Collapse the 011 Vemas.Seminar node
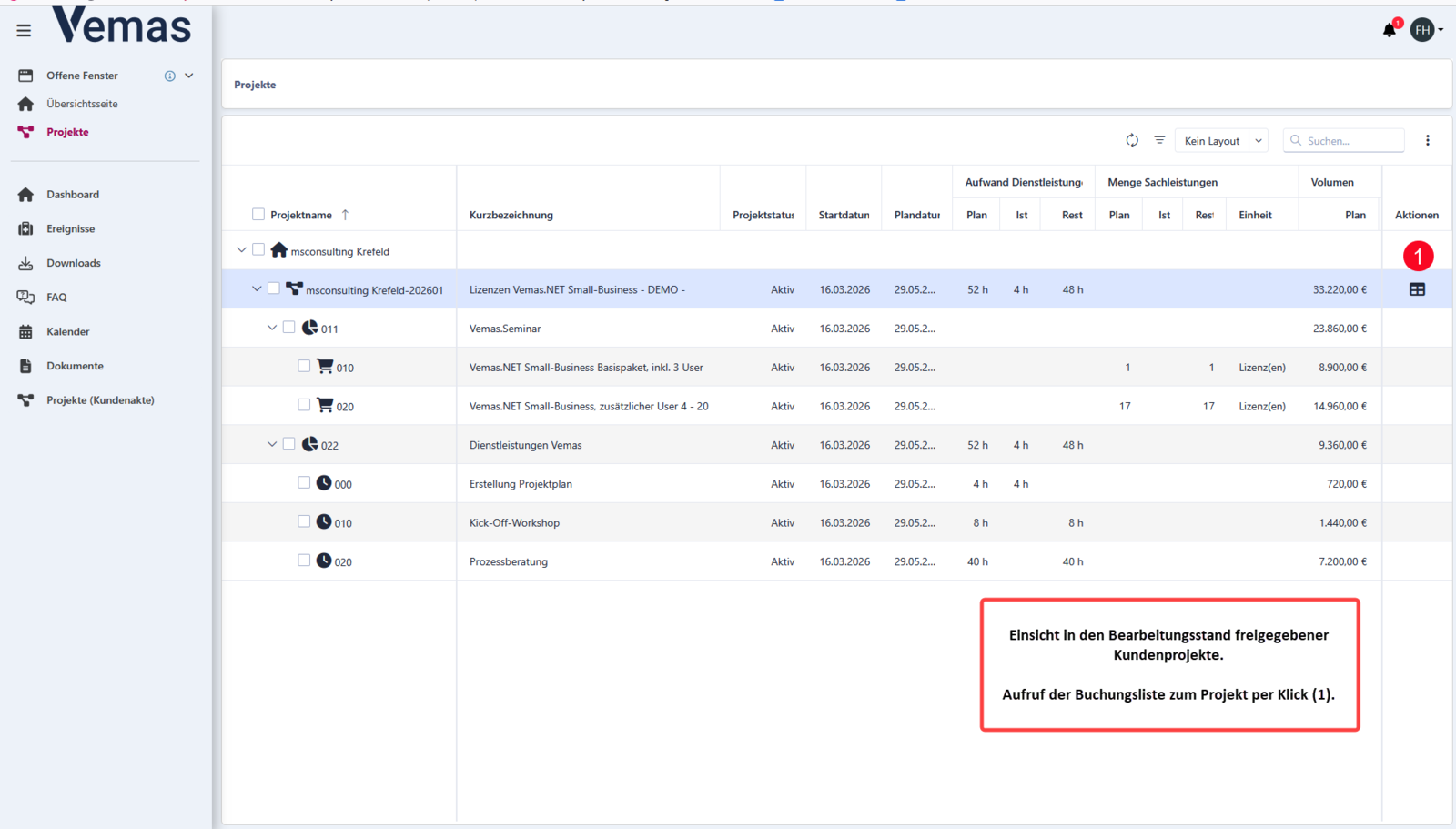The image size is (1456, 829). pos(272,328)
